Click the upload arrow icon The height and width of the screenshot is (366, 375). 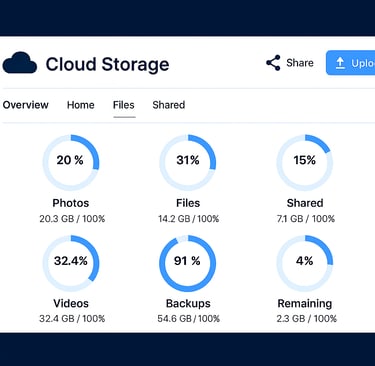pos(340,63)
